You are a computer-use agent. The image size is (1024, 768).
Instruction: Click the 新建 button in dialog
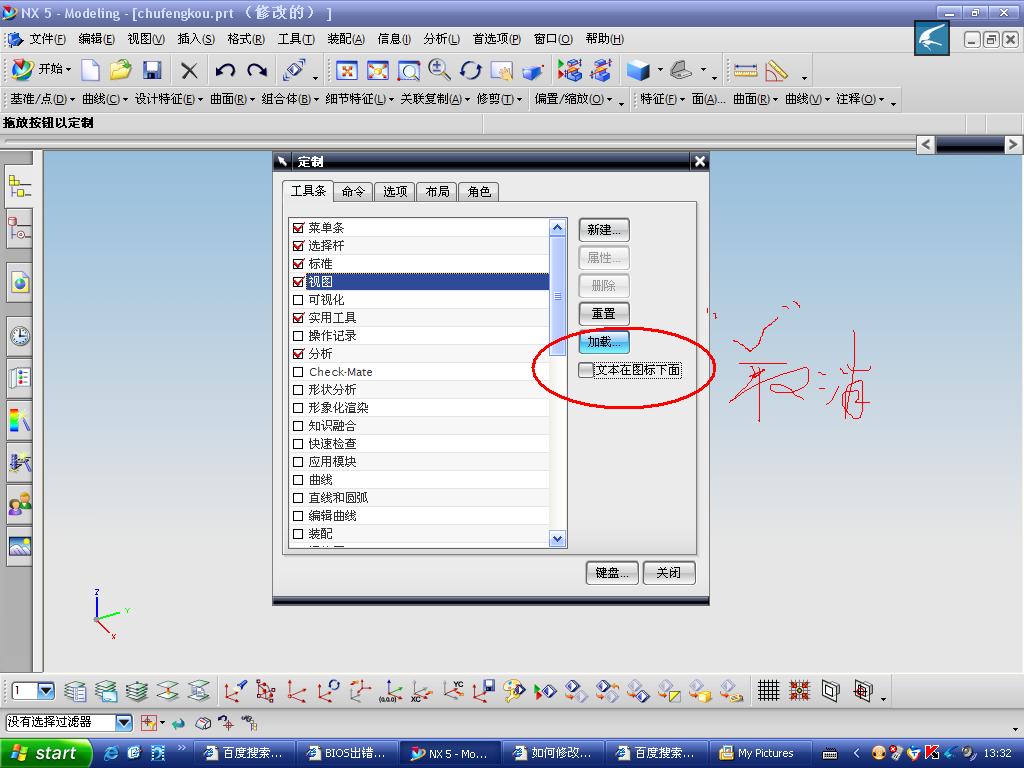click(x=604, y=230)
